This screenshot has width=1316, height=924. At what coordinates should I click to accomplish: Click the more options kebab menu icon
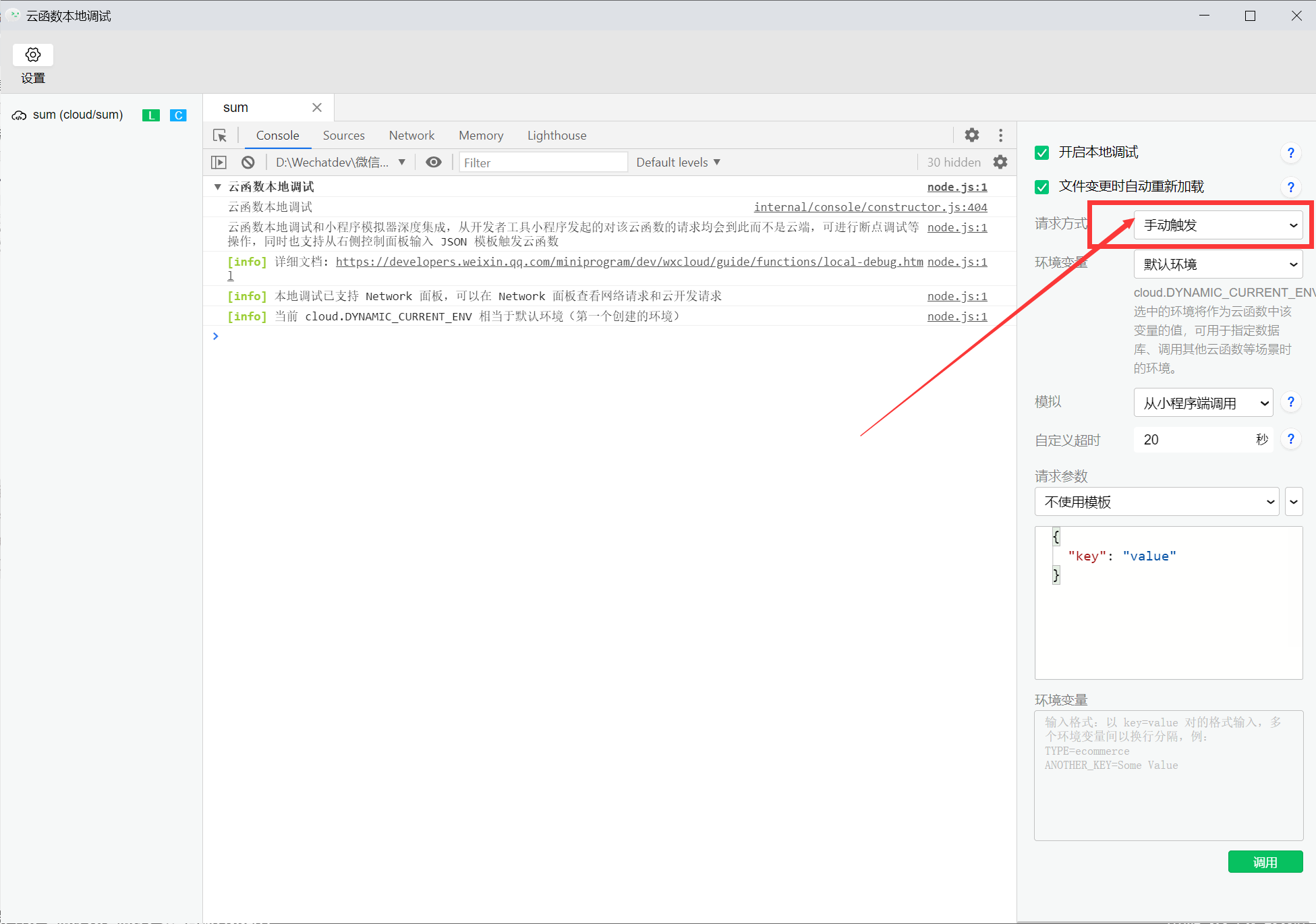coord(999,135)
